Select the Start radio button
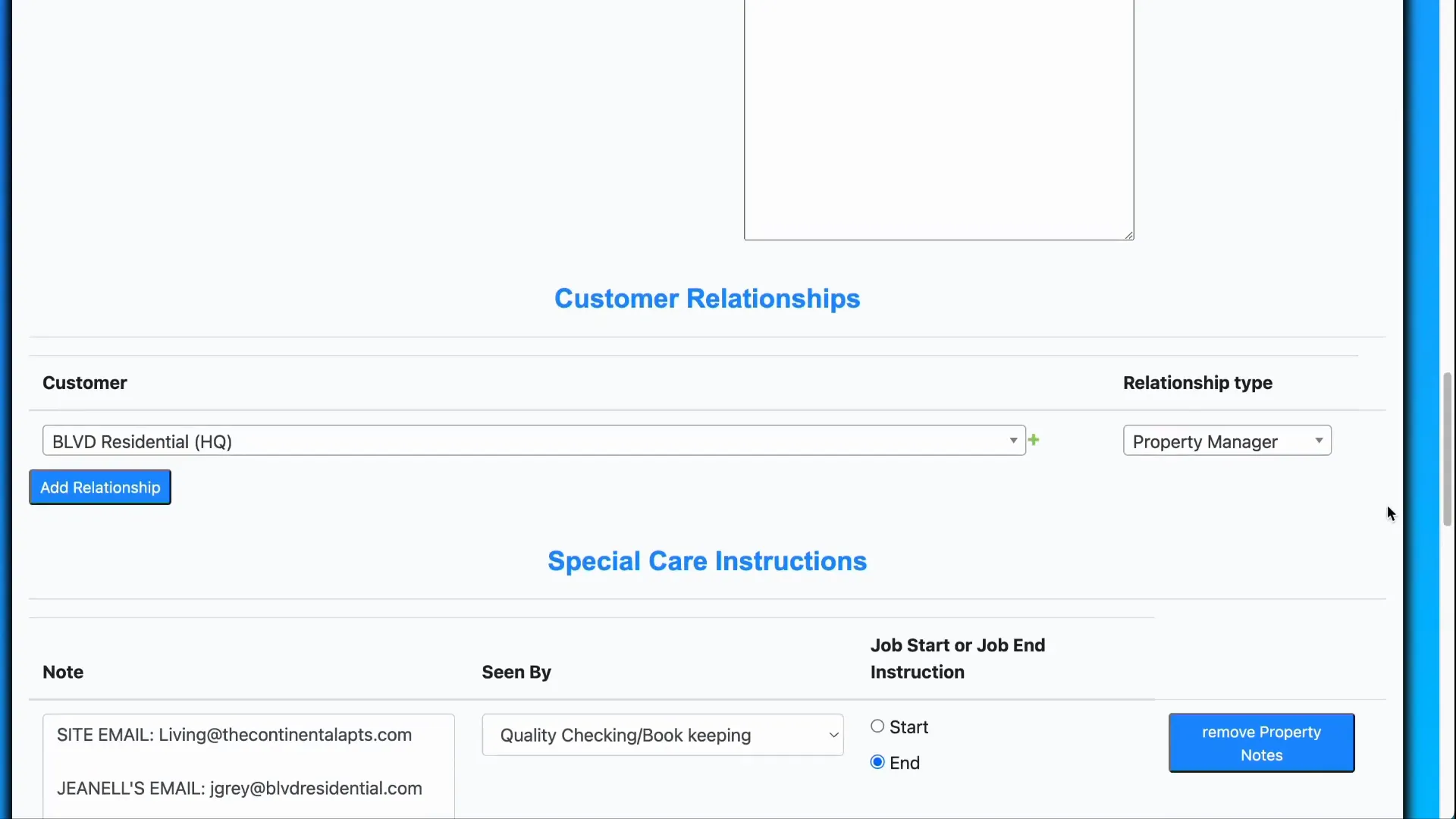The height and width of the screenshot is (819, 1456). [877, 726]
